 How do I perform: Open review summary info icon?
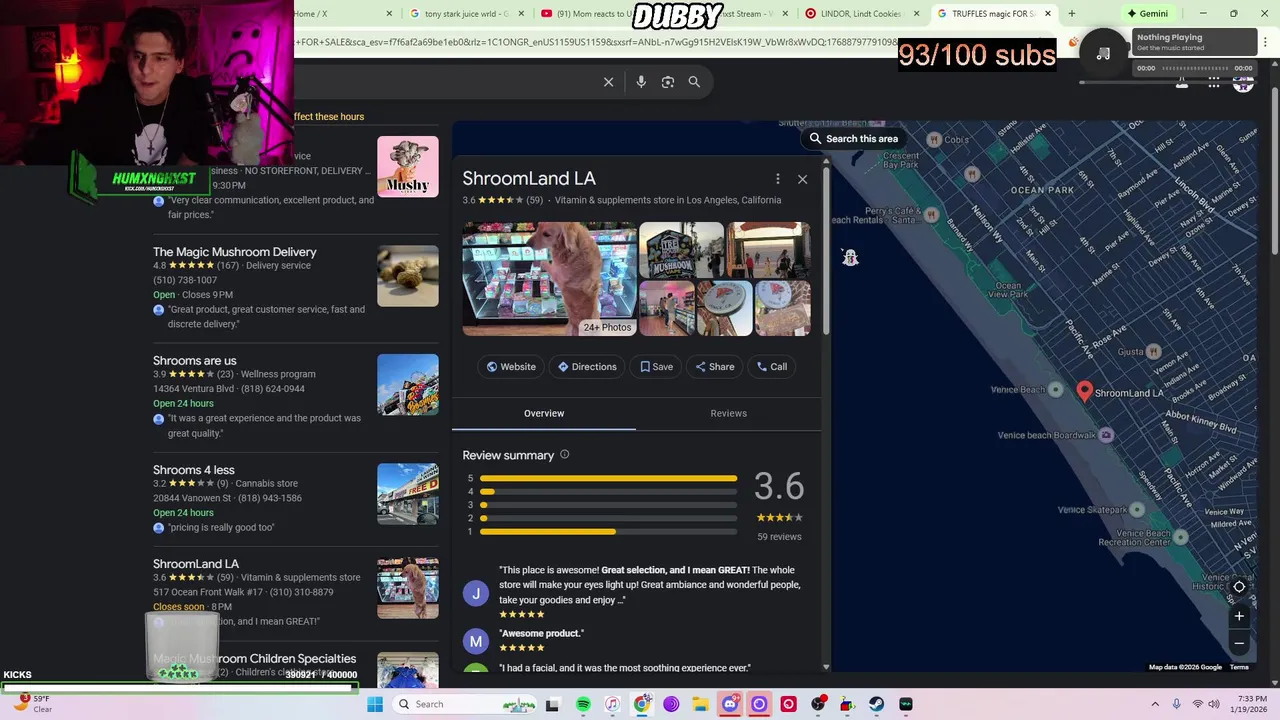[x=564, y=455]
